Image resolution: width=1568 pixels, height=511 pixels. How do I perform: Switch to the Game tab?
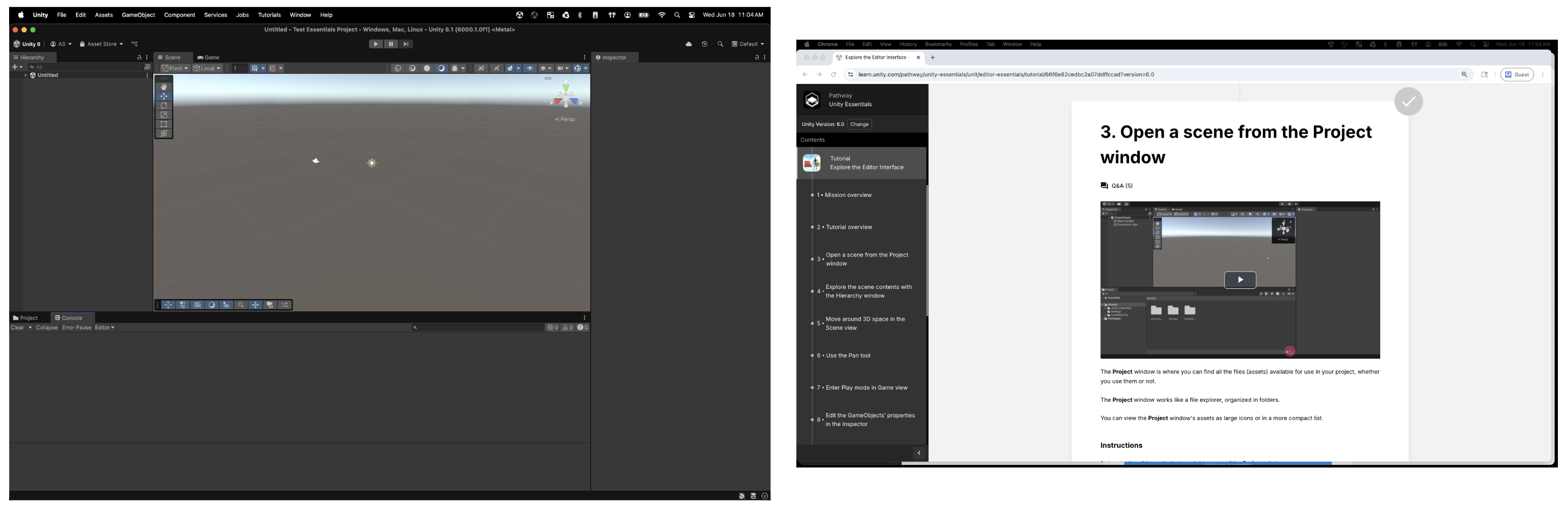[x=208, y=57]
